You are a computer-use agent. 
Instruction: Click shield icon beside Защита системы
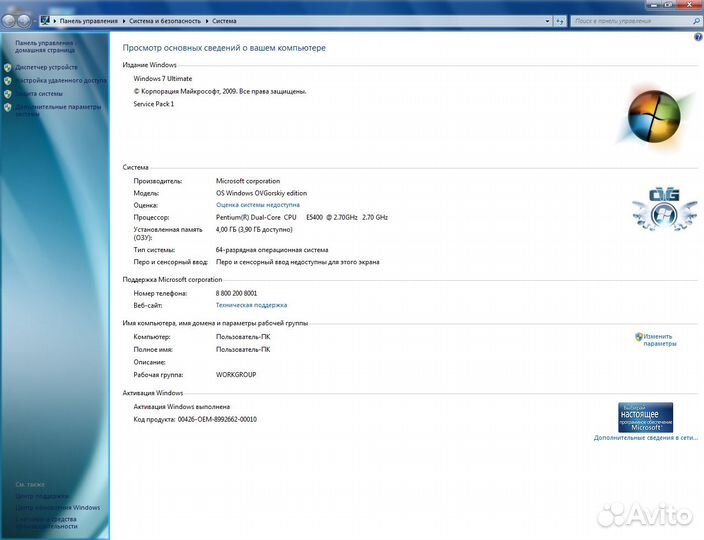[x=8, y=93]
